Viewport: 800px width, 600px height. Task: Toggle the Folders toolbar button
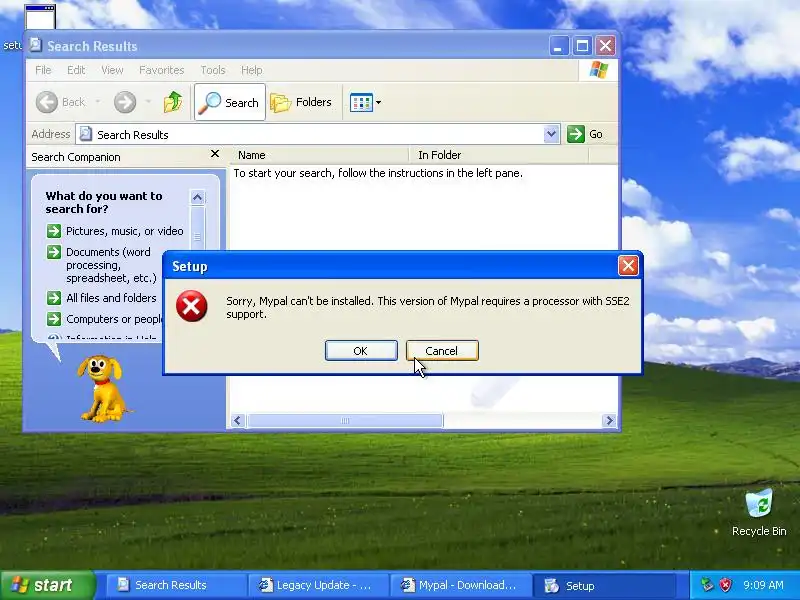301,102
